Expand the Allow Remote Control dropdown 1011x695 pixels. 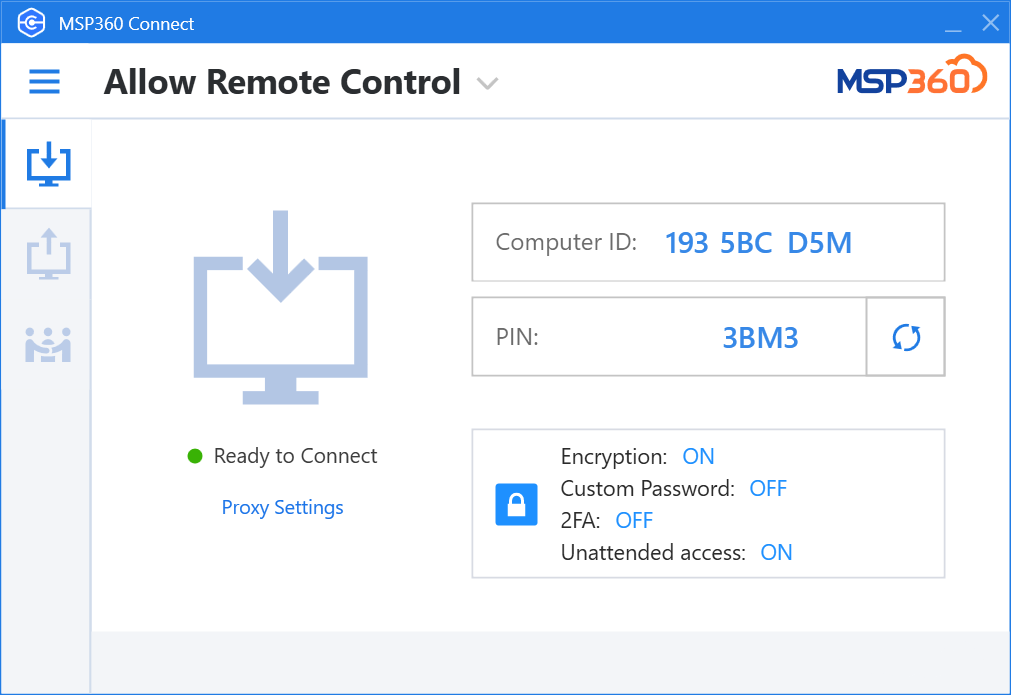[x=487, y=84]
